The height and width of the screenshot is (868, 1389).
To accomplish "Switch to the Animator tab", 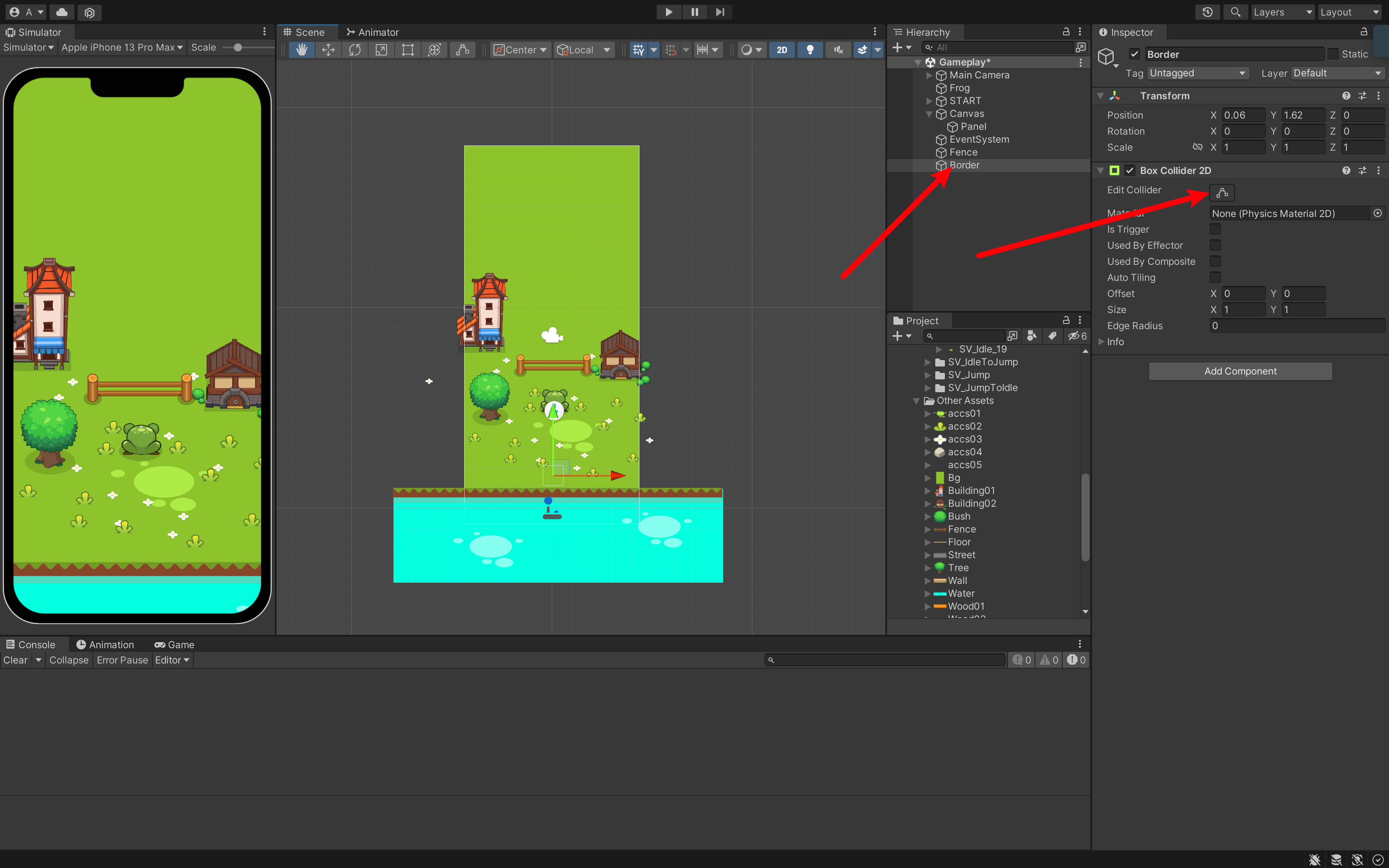I will tap(373, 32).
